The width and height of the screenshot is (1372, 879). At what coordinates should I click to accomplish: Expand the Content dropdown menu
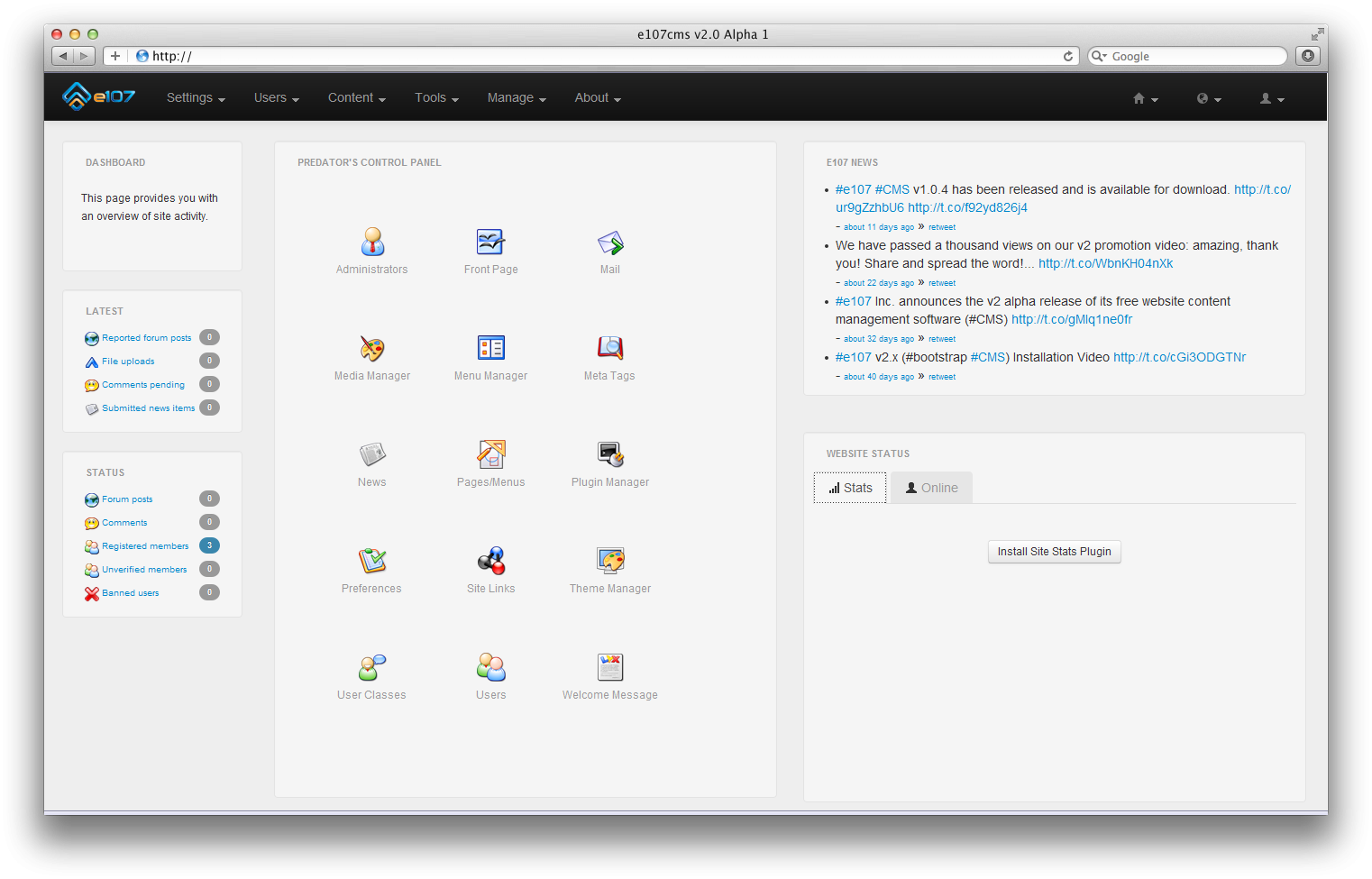tap(356, 97)
